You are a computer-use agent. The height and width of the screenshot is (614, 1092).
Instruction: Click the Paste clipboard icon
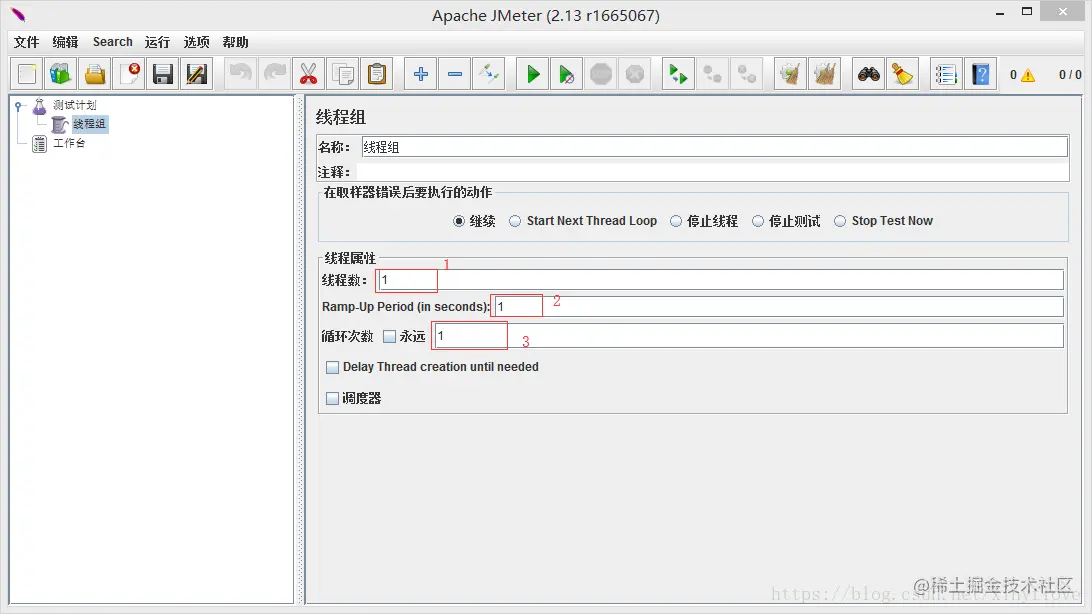click(x=377, y=74)
